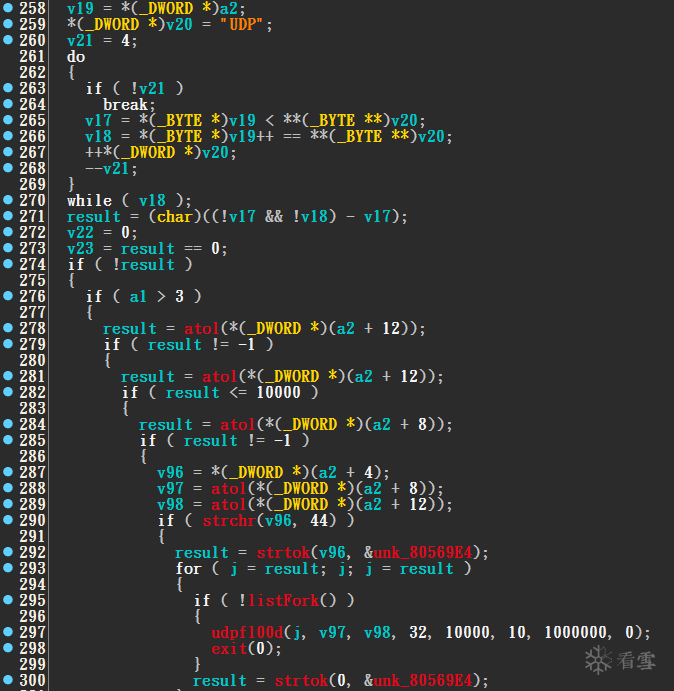Select parameter a1 on line 276
This screenshot has width=674, height=691.
pyautogui.click(x=138, y=296)
